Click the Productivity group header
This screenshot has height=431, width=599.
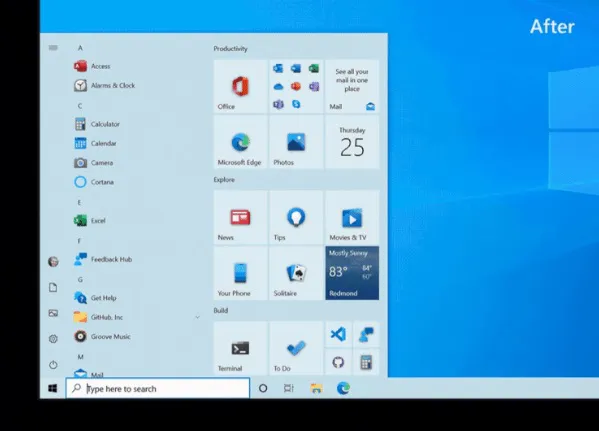point(230,49)
